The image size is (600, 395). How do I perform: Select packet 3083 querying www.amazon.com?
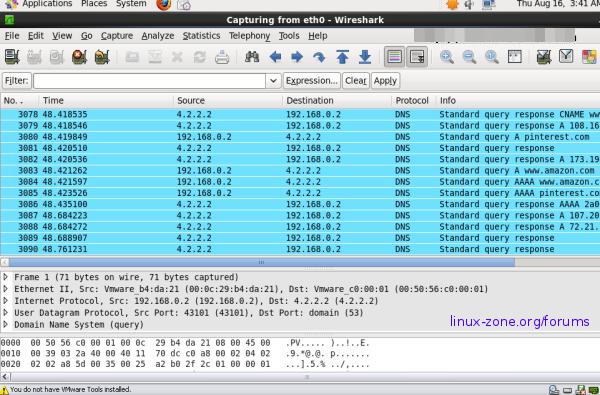[x=300, y=170]
